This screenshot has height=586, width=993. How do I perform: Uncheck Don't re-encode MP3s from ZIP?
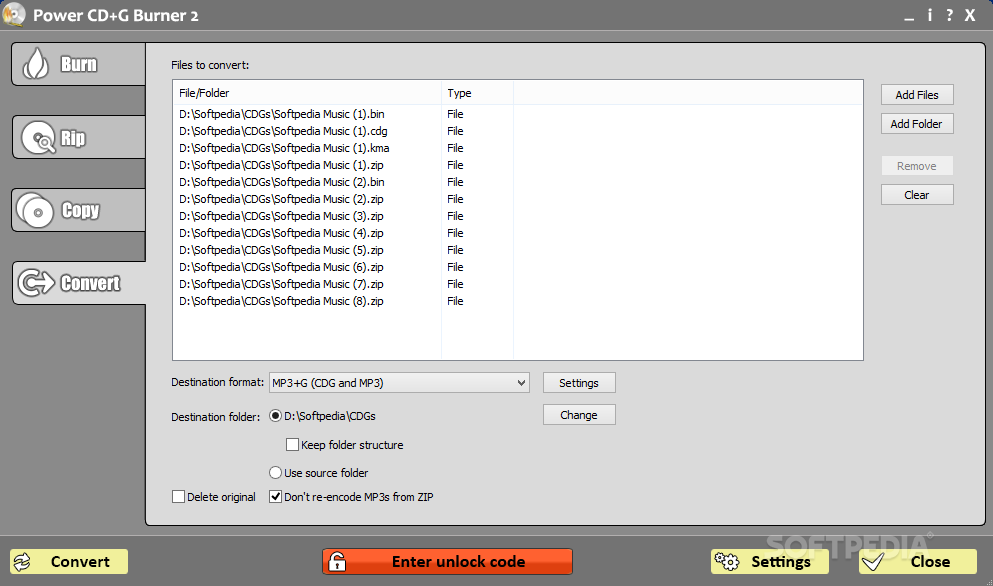(x=275, y=497)
